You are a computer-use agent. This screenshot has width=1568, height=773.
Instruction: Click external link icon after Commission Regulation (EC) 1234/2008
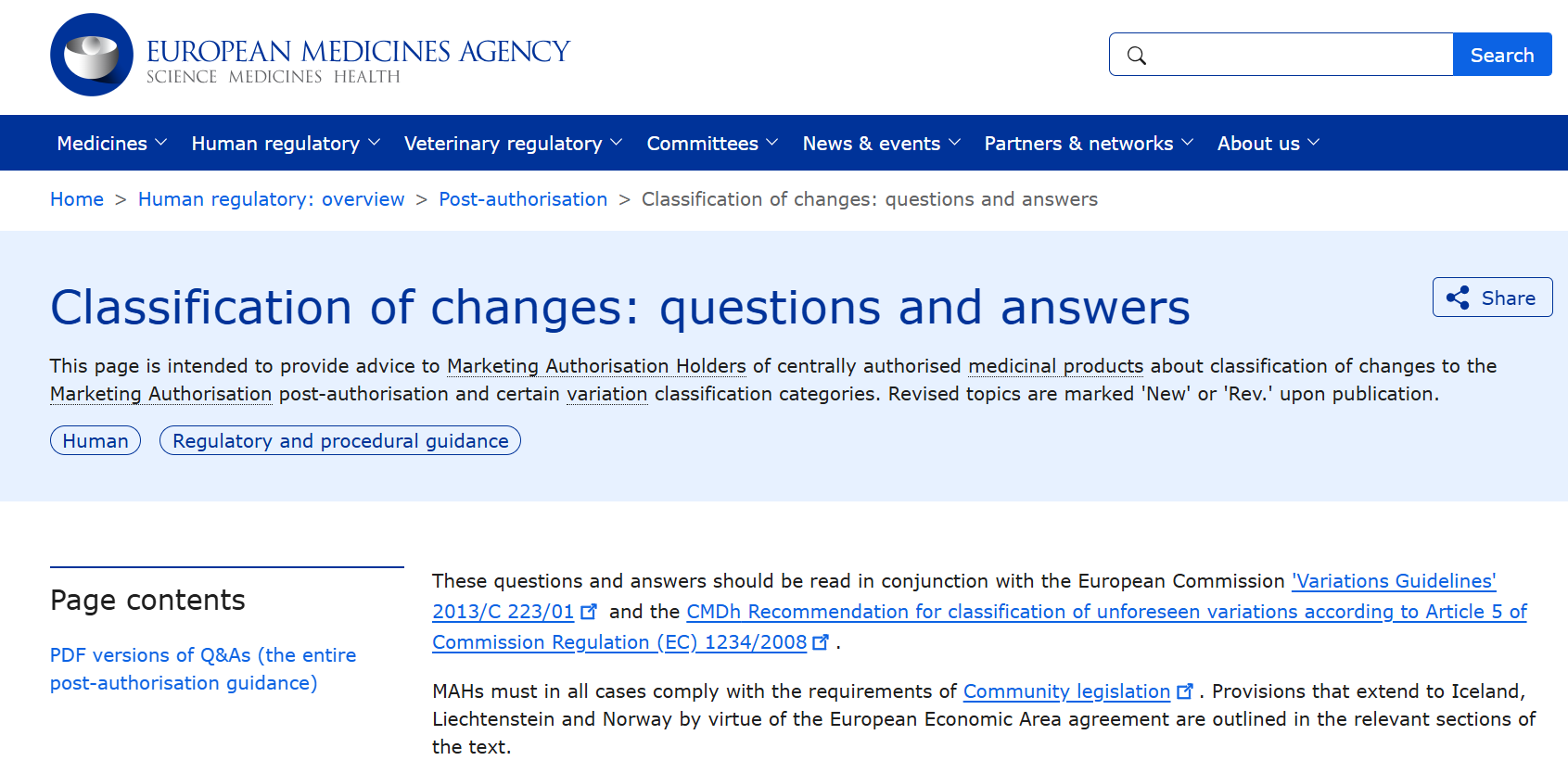click(822, 641)
